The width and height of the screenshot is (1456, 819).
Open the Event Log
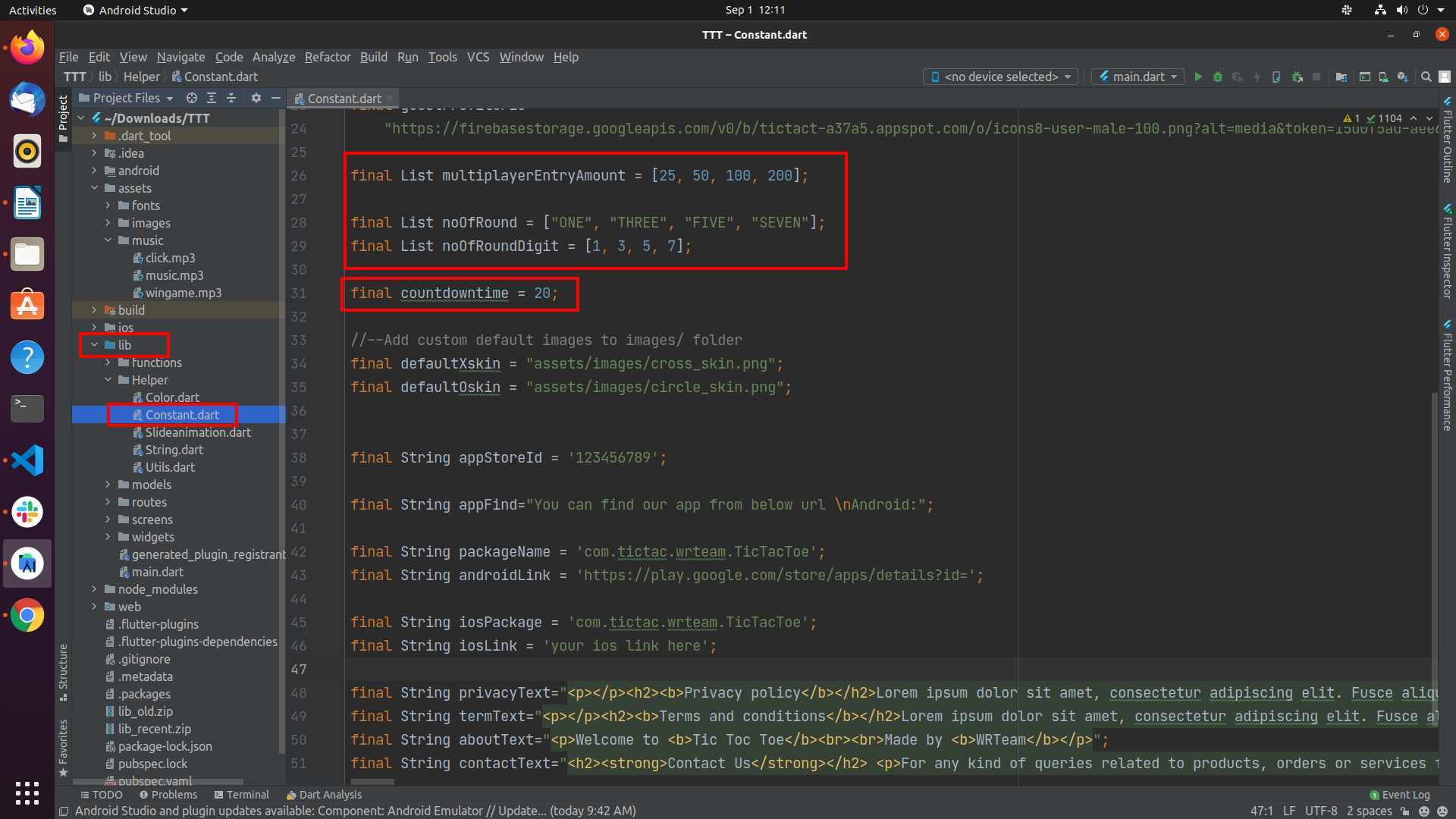(x=1400, y=795)
